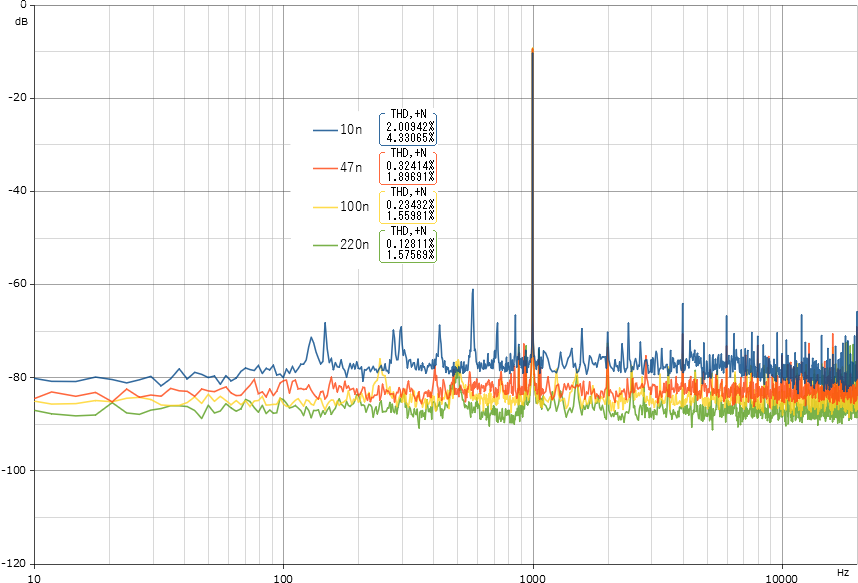Click the THD,+N header in blue box
The height and width of the screenshot is (583, 858).
(x=408, y=114)
